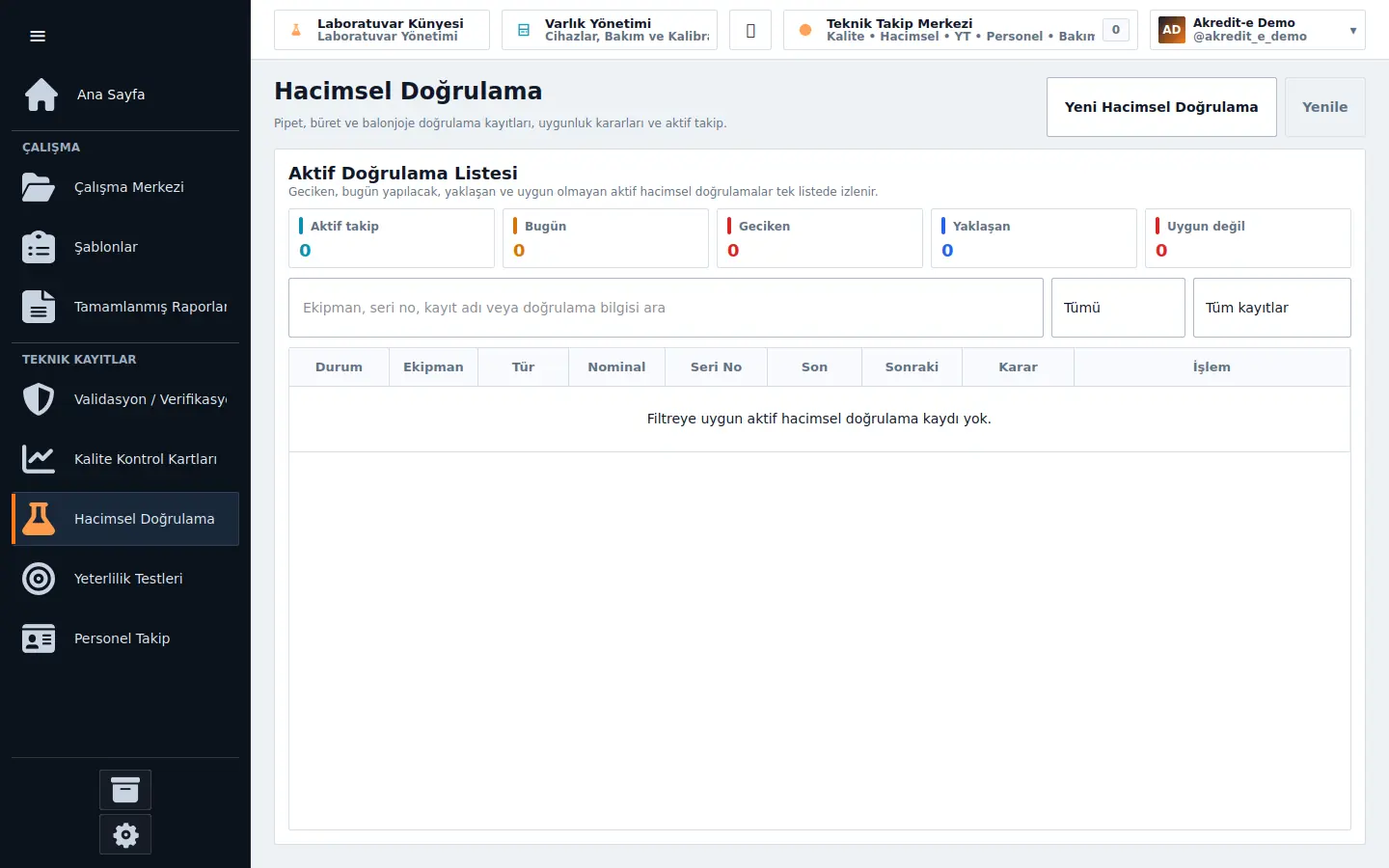Open the Ana Sayfa home icon
Image resolution: width=1389 pixels, height=868 pixels.
coord(41,95)
